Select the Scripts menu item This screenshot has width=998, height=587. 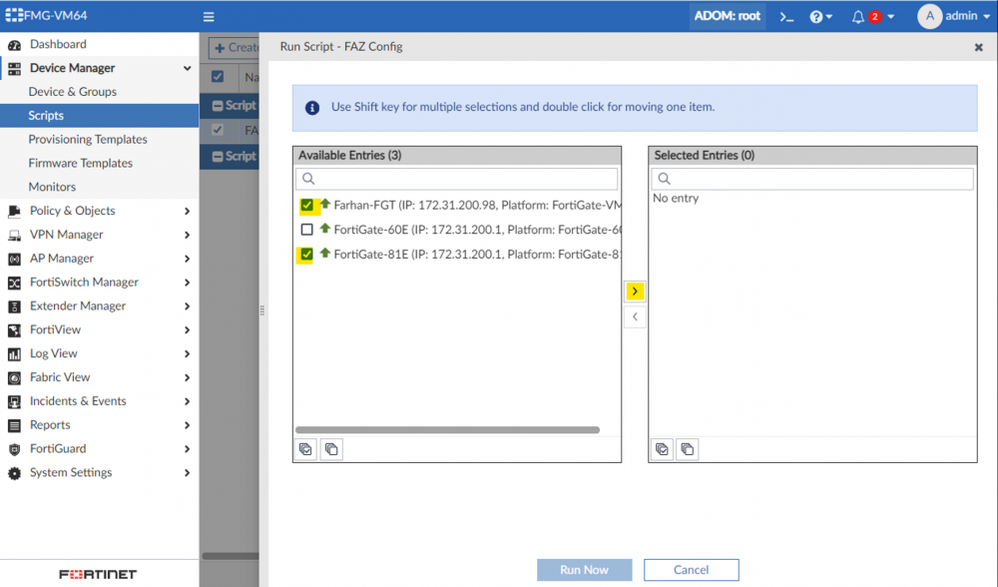99,115
